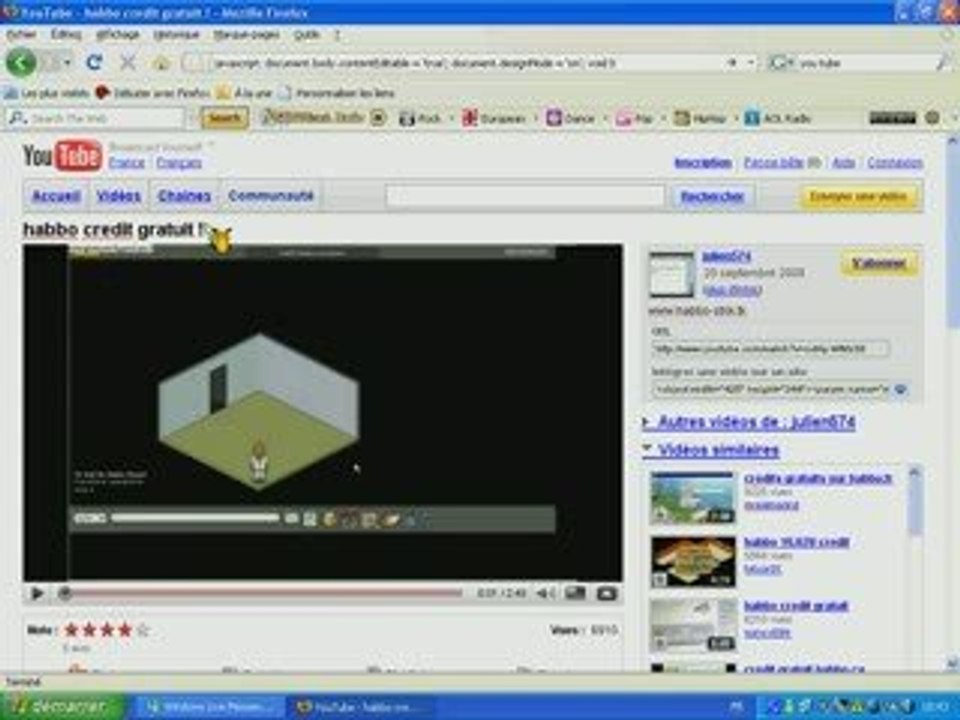Click the Windows Start button
This screenshot has width=960, height=720.
click(x=61, y=707)
